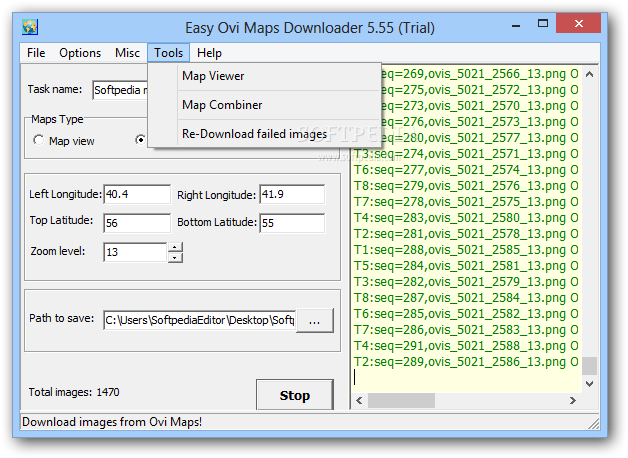This screenshot has height=458, width=628.
Task: Browse for save path with ... button
Action: point(315,320)
